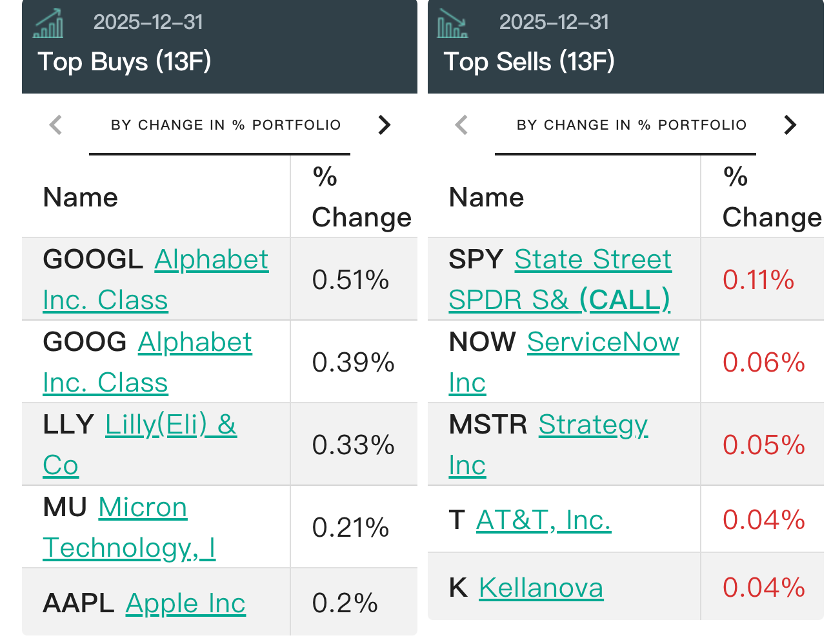This screenshot has height=640, width=832.
Task: Click the Top Sells declining chart icon
Action: click(x=453, y=23)
